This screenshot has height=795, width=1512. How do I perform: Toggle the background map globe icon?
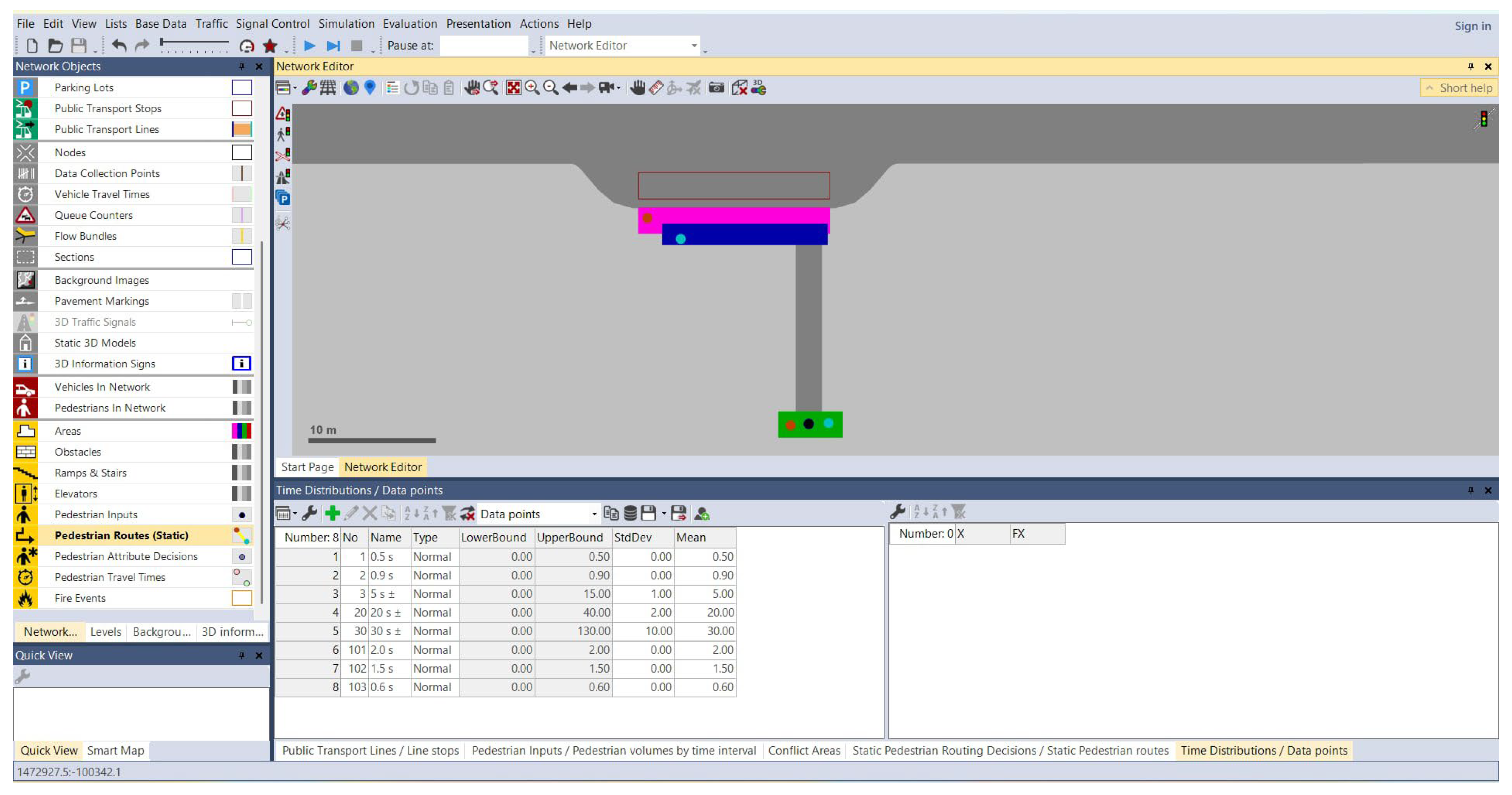(x=351, y=88)
